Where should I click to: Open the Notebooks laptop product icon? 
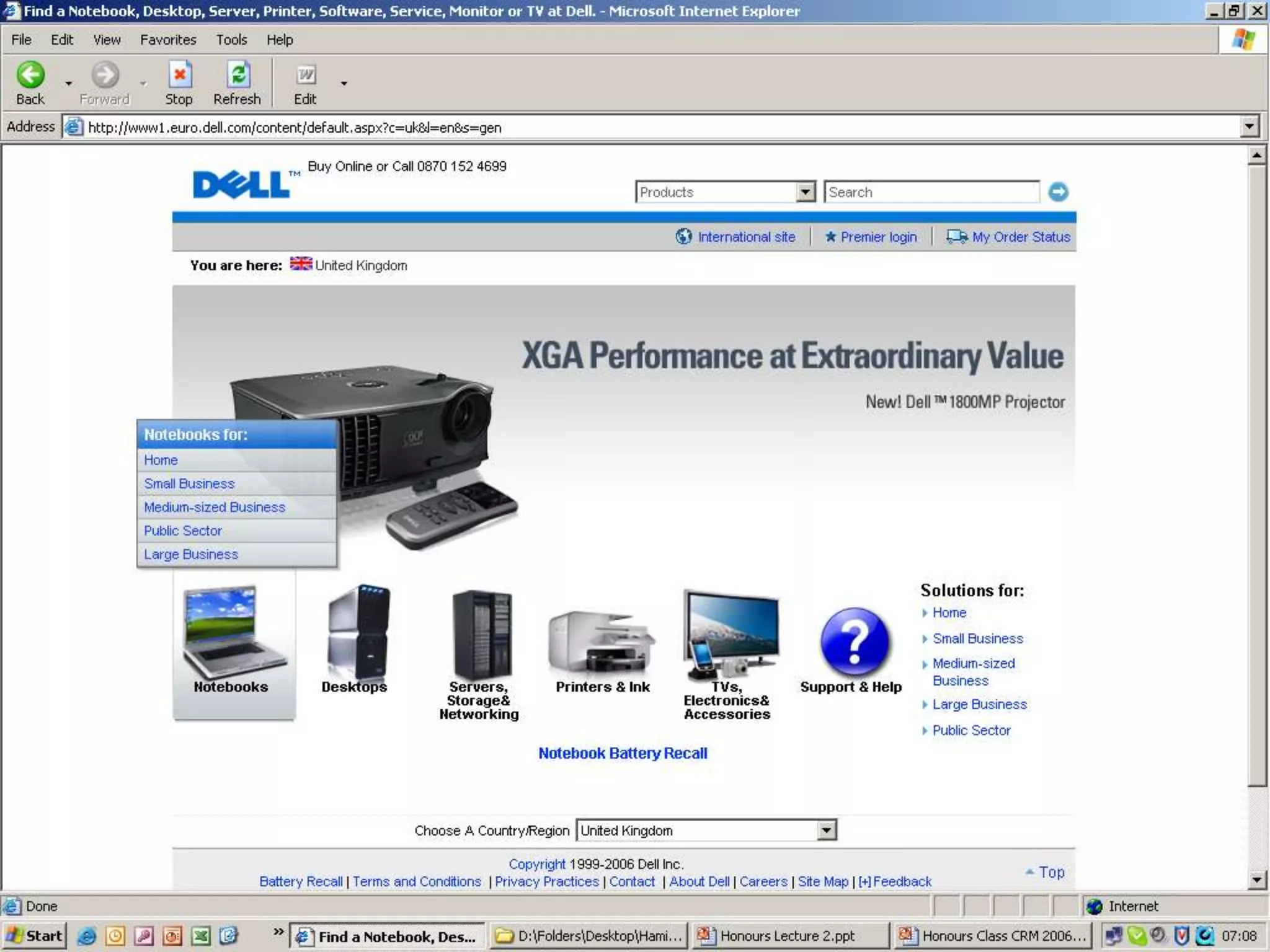point(234,632)
